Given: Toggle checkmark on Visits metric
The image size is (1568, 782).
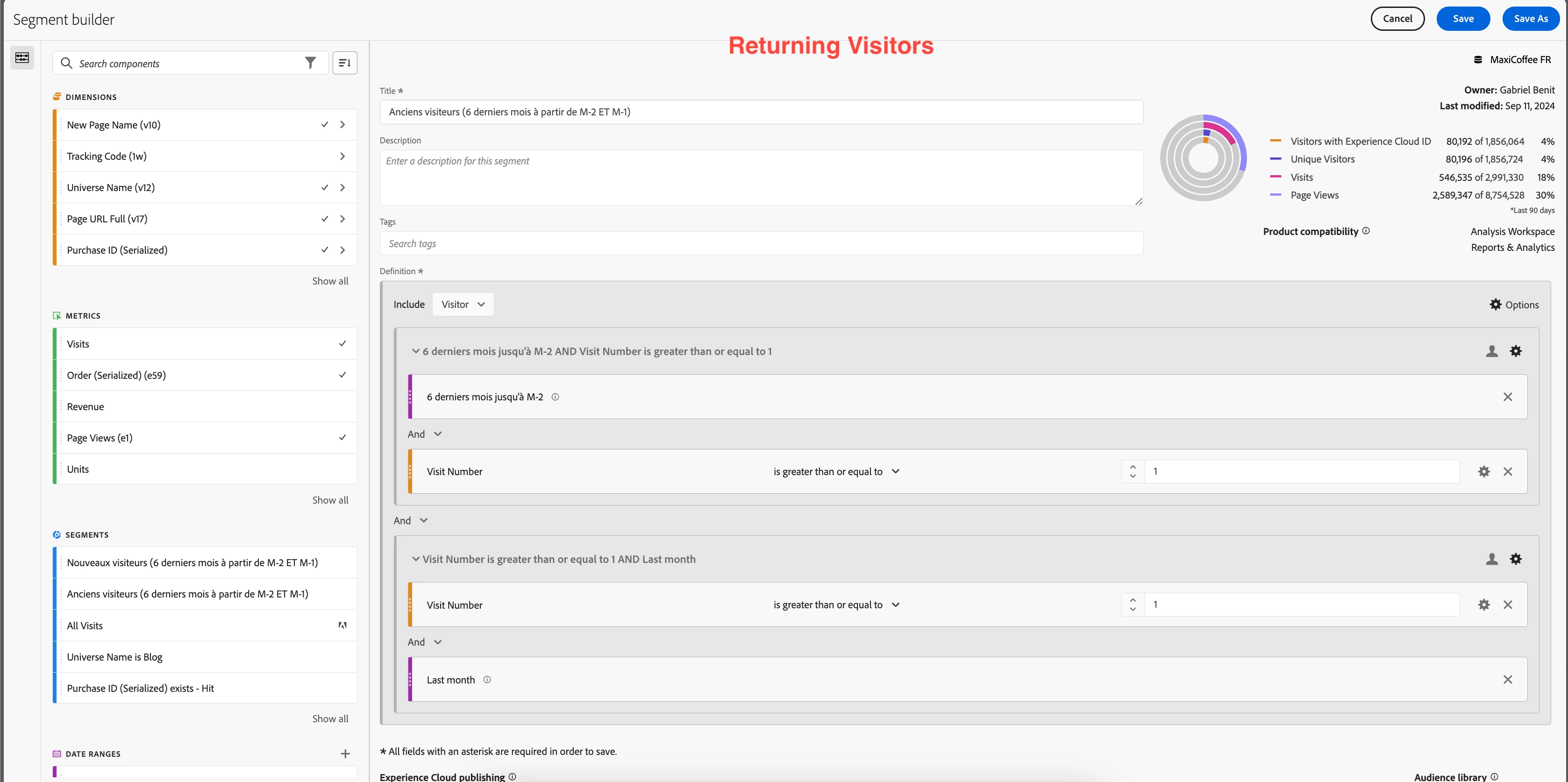Looking at the screenshot, I should (342, 344).
